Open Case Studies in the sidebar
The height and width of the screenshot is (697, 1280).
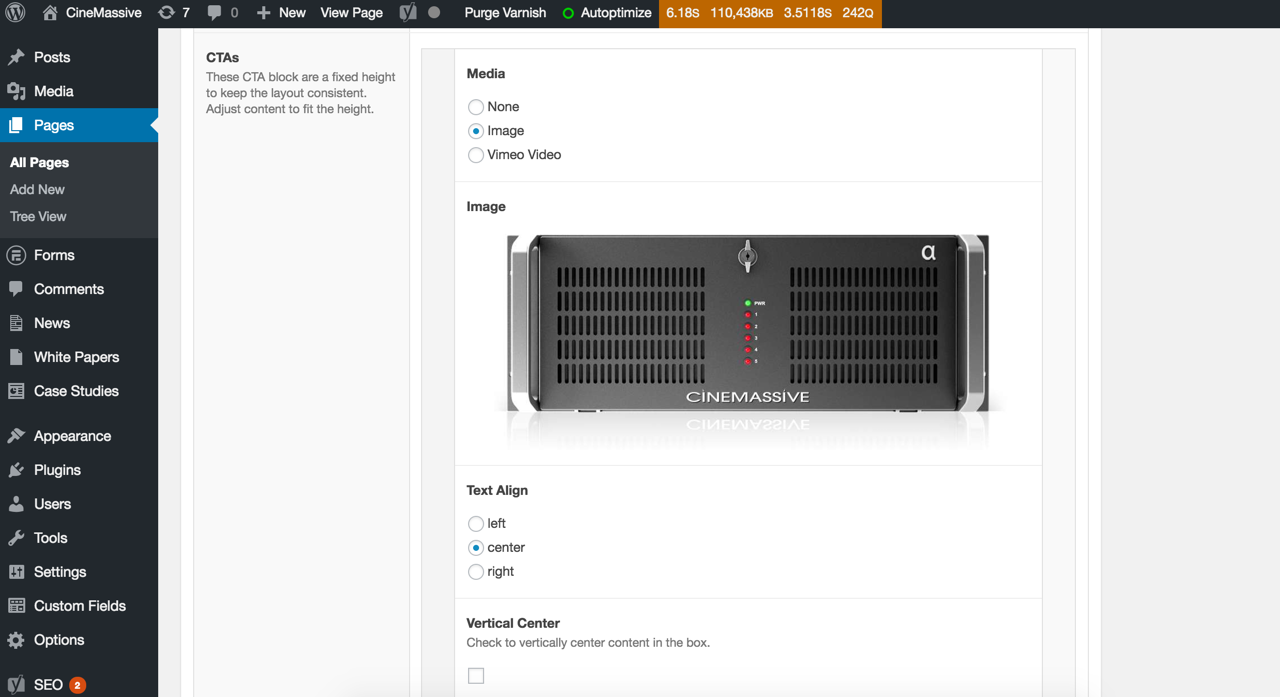click(x=76, y=392)
